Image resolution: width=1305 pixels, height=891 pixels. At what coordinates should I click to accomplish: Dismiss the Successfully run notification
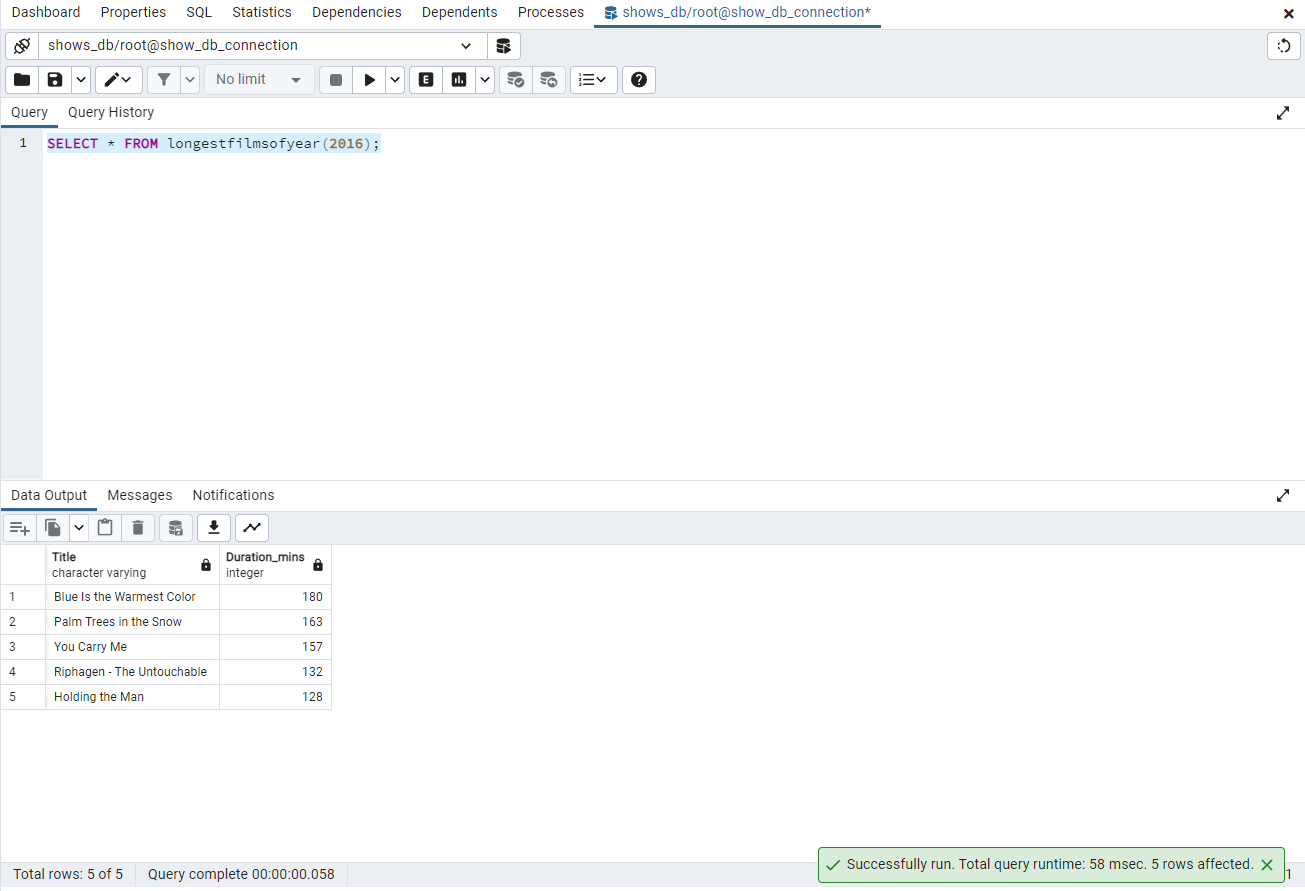click(1266, 864)
